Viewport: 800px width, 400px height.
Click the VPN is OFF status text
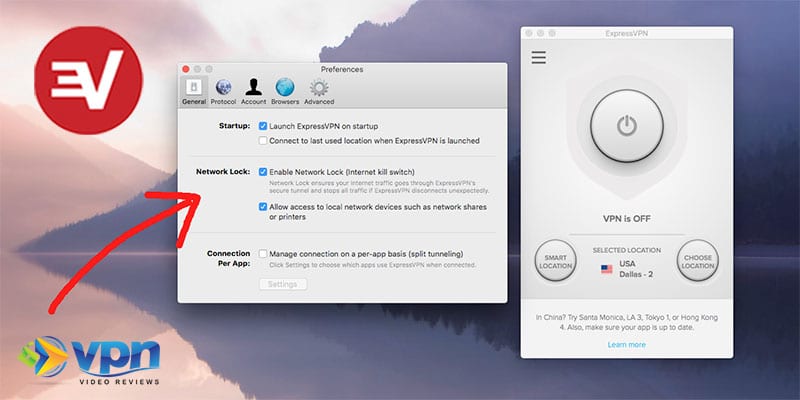tap(627, 219)
